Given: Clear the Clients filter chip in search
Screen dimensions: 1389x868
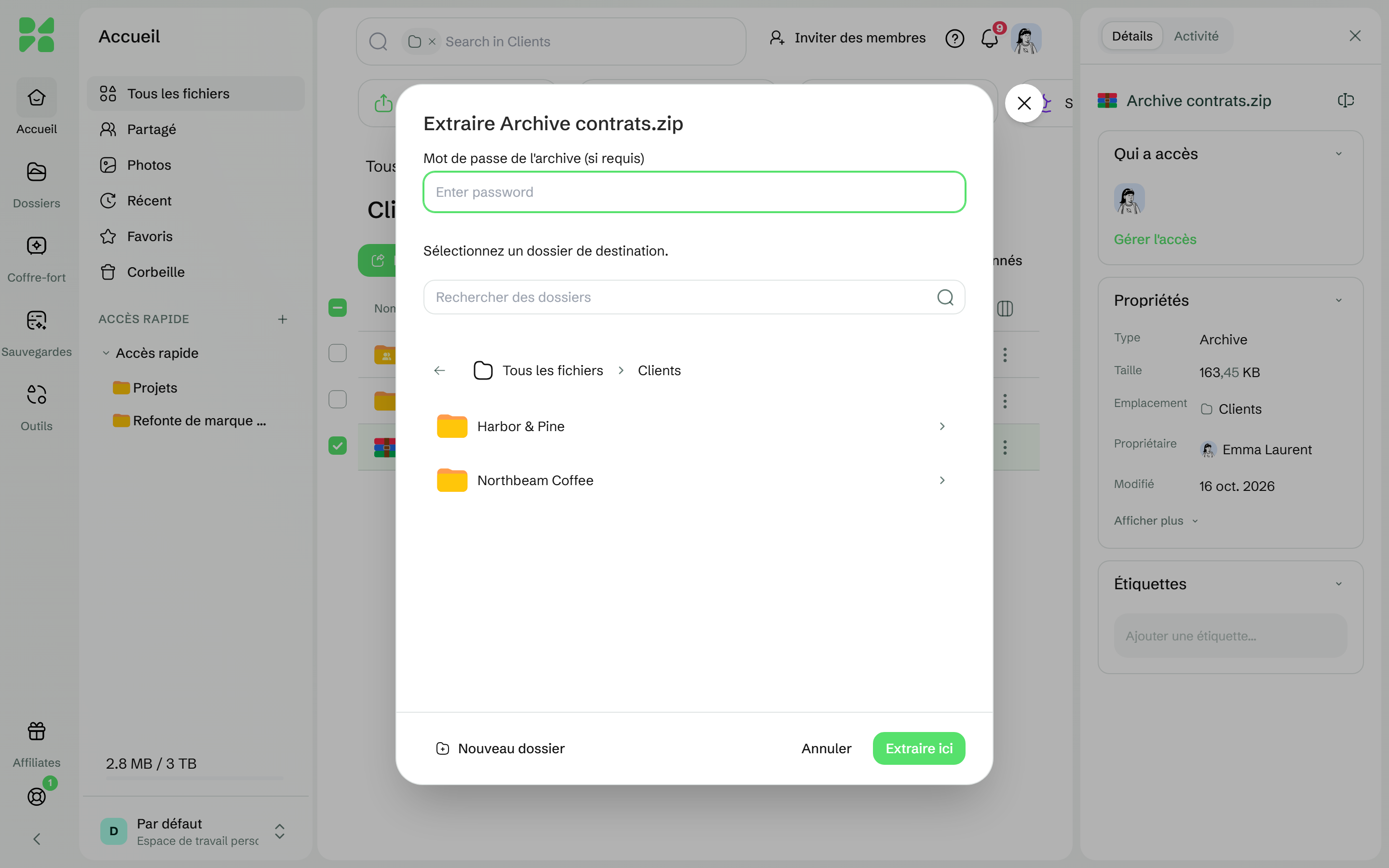Looking at the screenshot, I should point(432,41).
